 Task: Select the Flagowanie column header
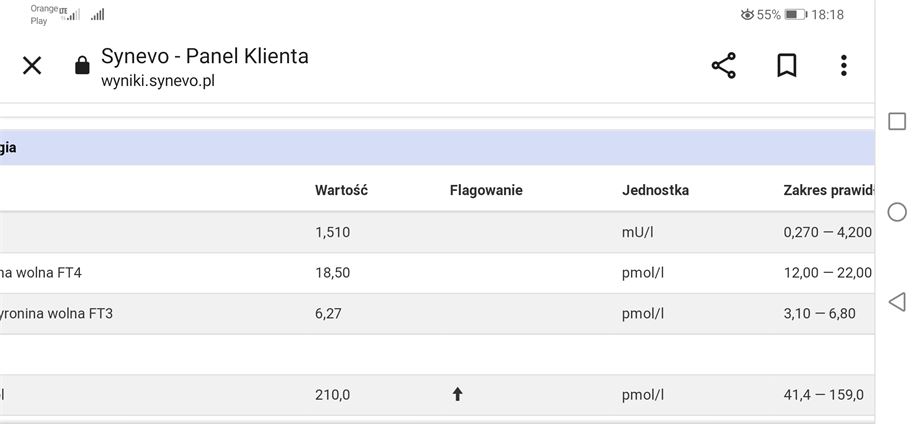[486, 190]
